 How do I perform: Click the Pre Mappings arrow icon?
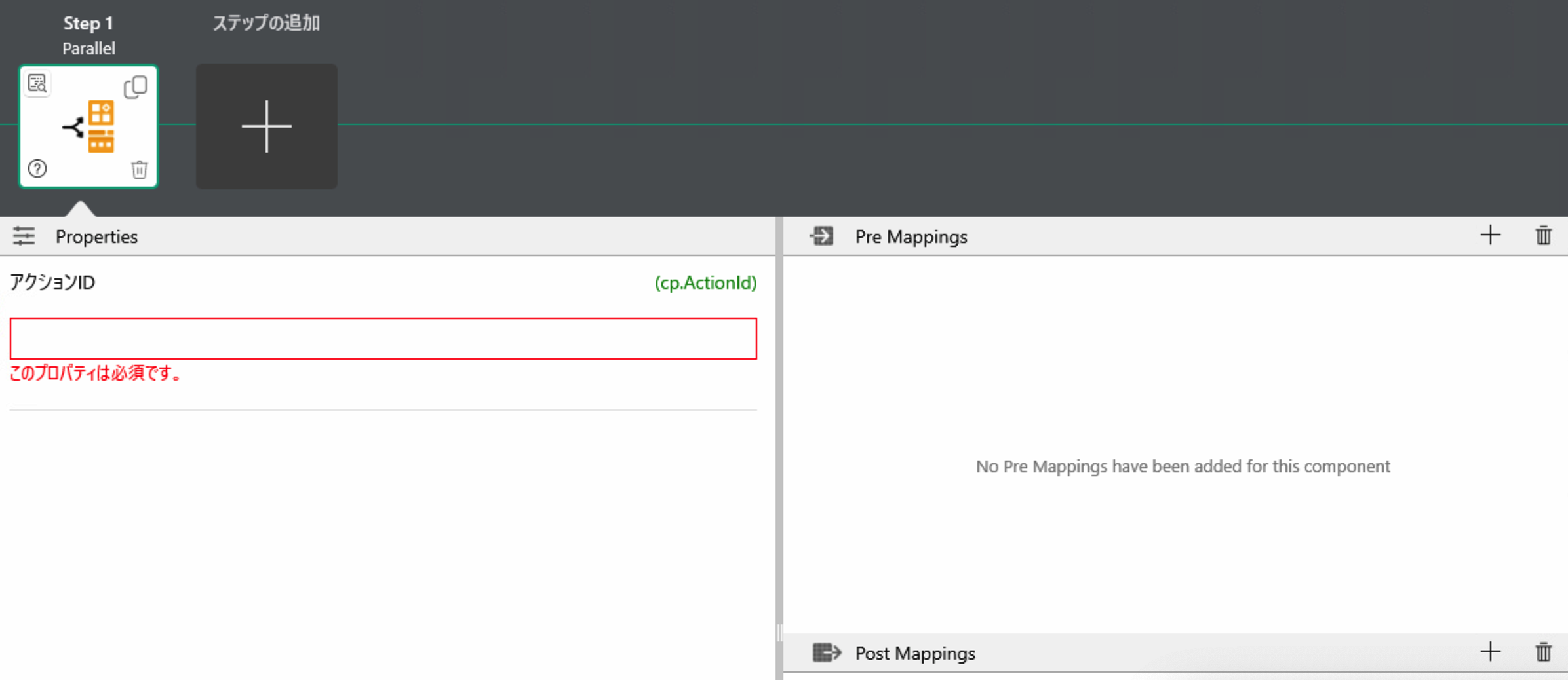(821, 236)
